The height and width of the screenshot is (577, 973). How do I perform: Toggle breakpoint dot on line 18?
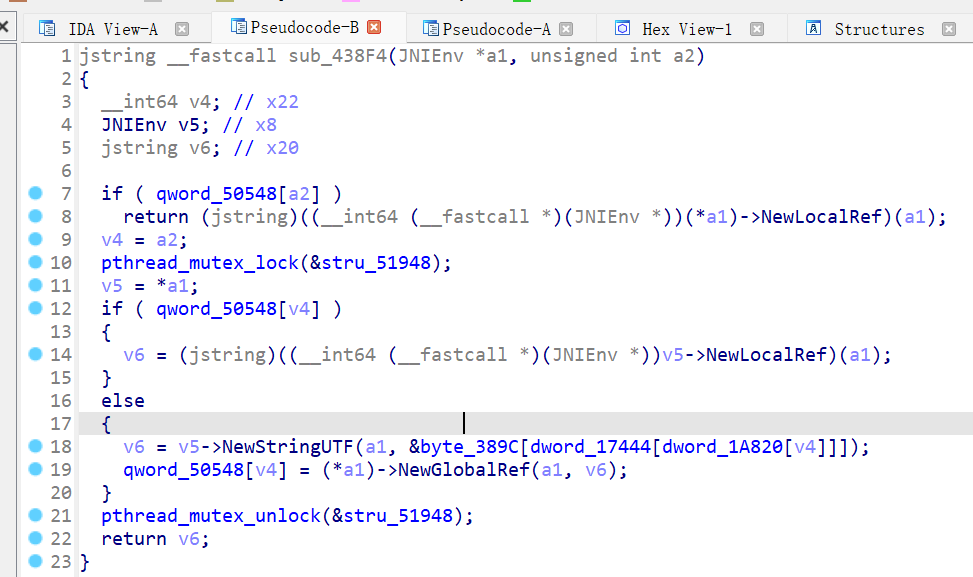35,446
